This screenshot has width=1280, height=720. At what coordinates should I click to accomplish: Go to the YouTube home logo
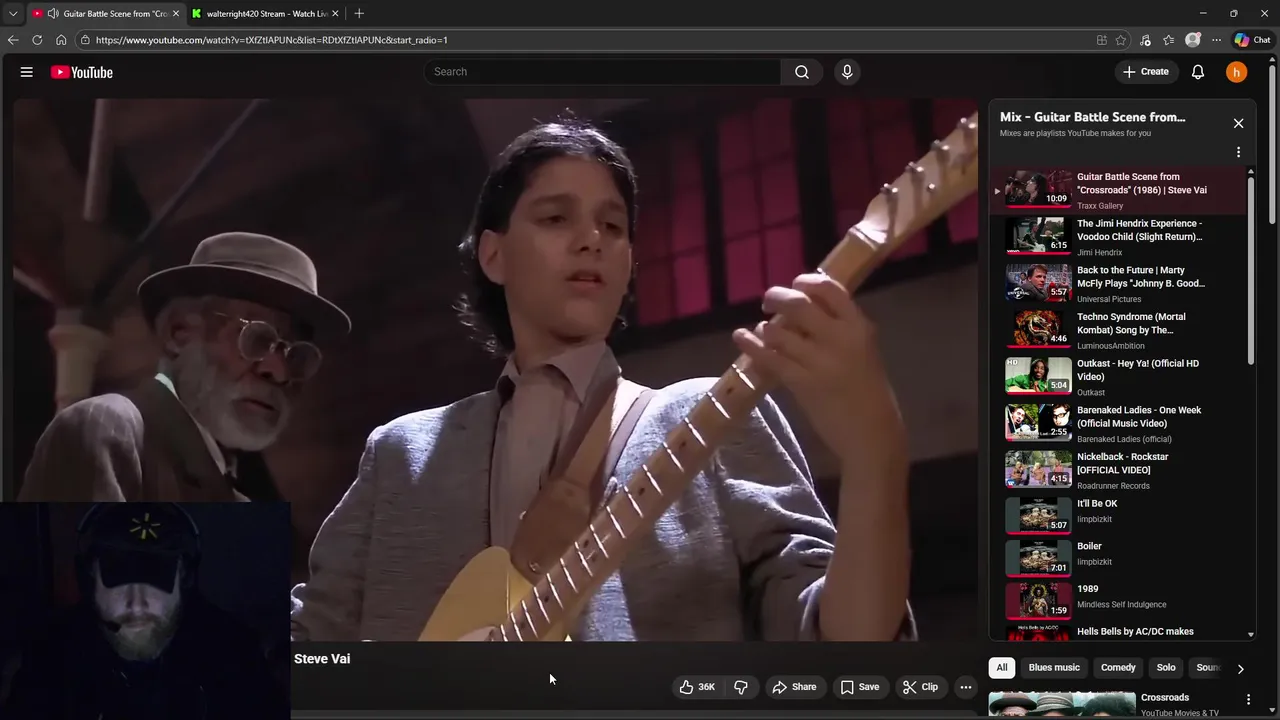click(82, 72)
